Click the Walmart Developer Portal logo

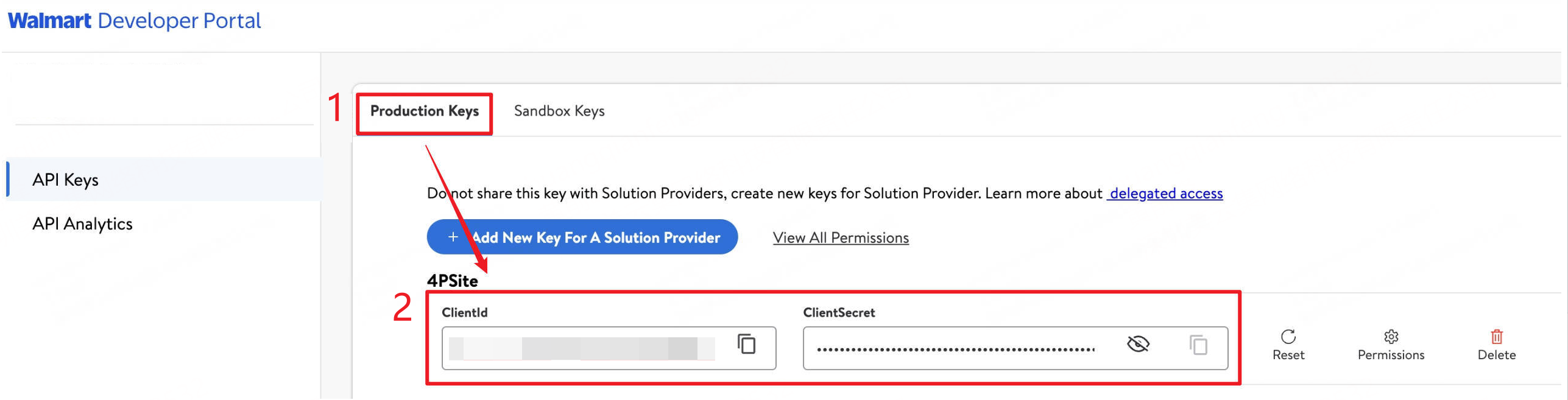pyautogui.click(x=134, y=21)
